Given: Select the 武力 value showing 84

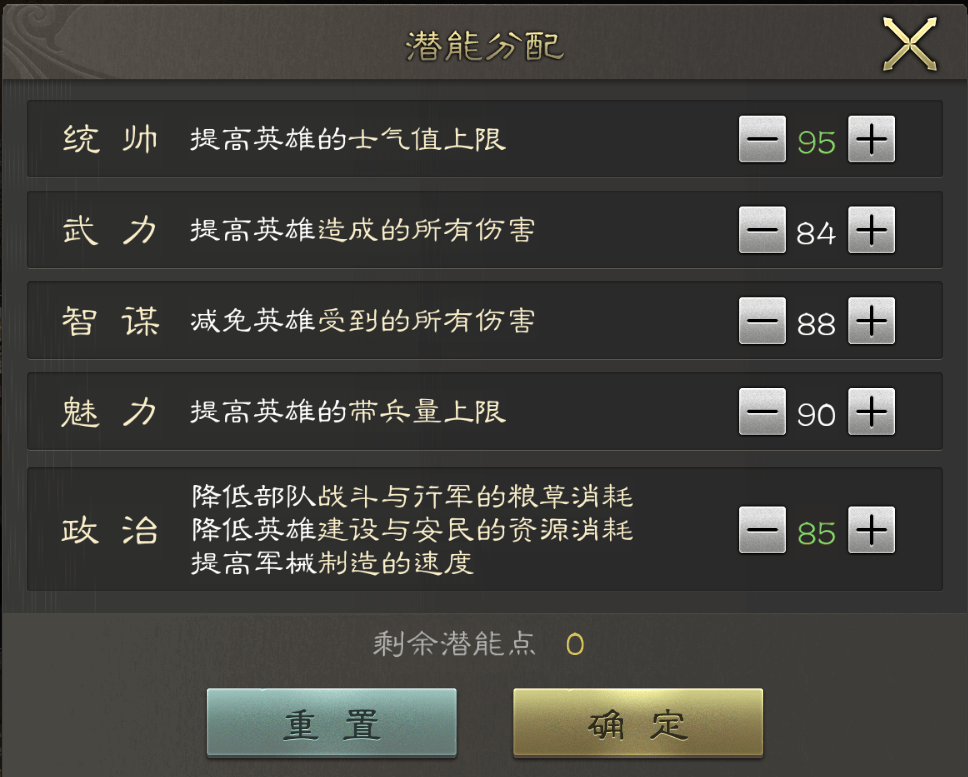Looking at the screenshot, I should pos(817,230).
